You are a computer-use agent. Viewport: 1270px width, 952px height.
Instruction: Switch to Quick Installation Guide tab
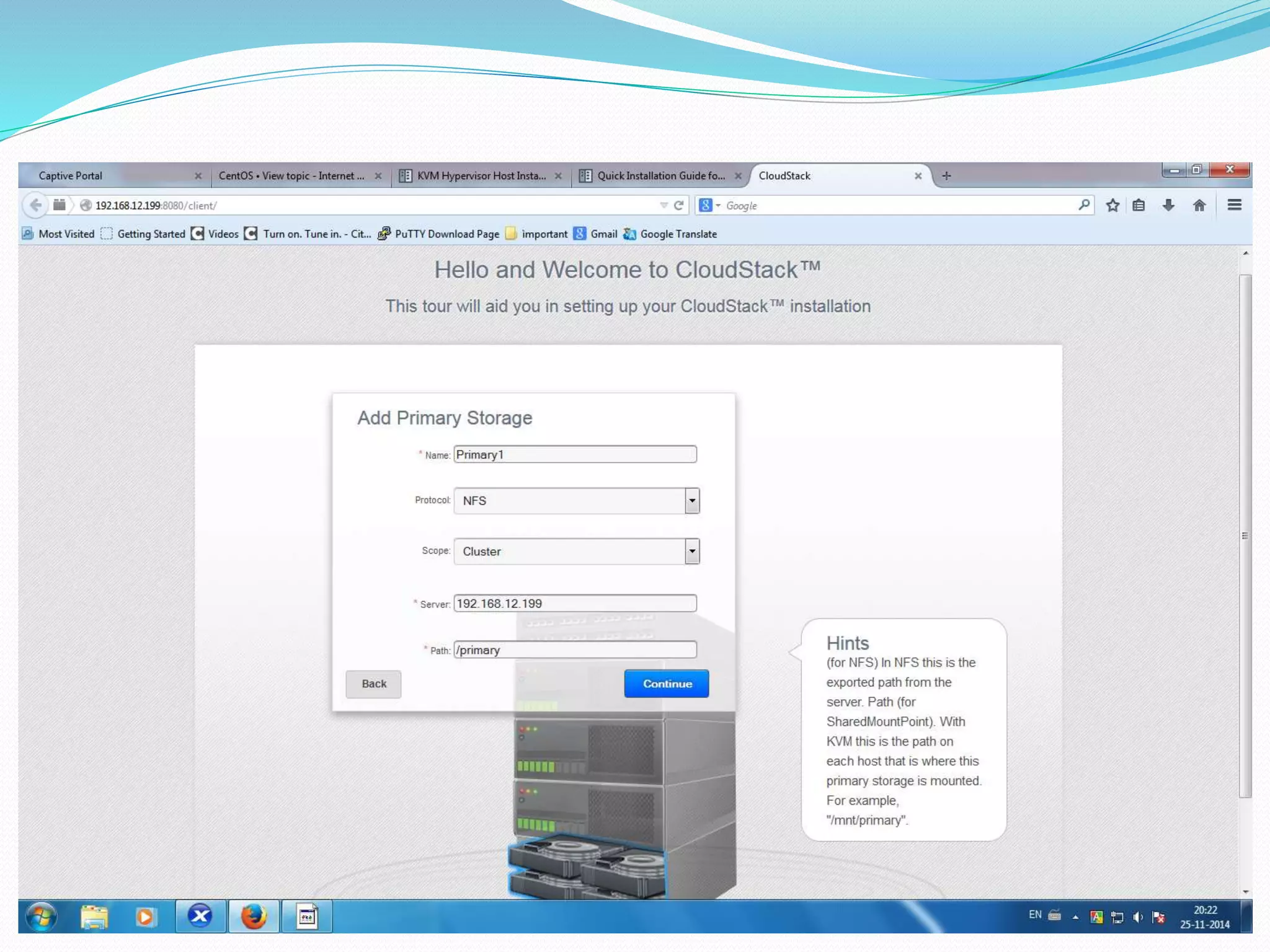point(660,176)
